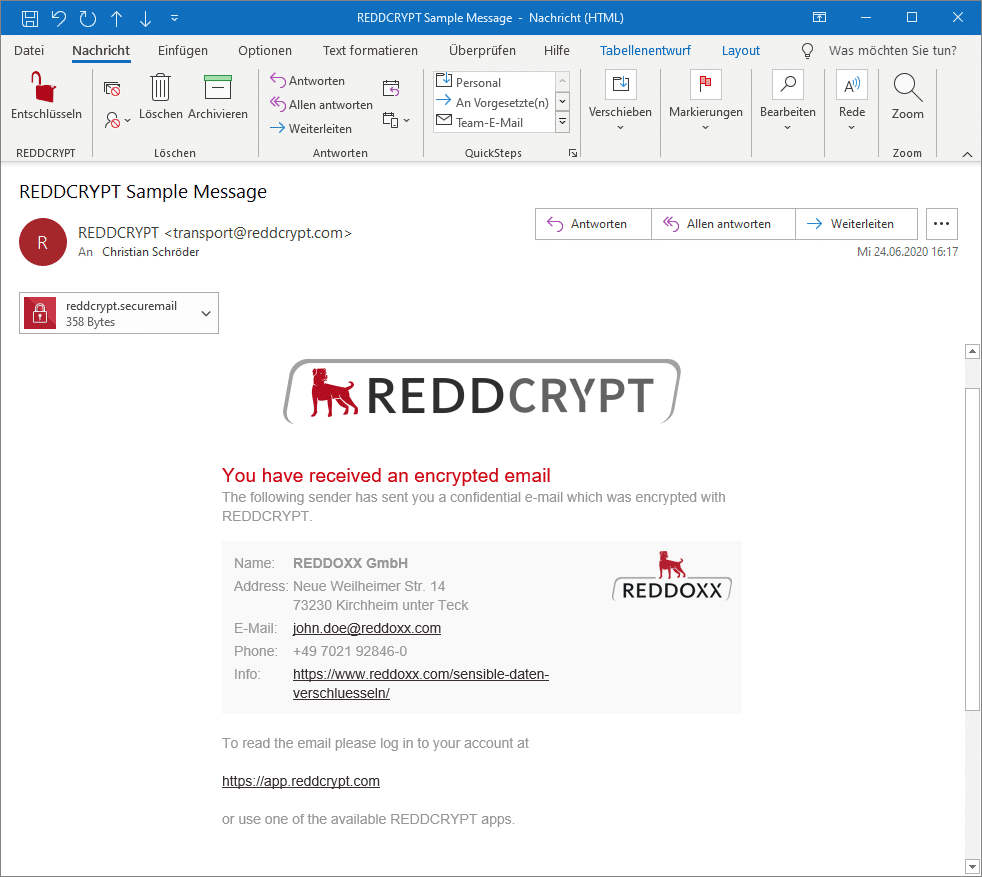982x877 pixels.
Task: Open the Markierungen flag dropdown
Action: (x=705, y=101)
